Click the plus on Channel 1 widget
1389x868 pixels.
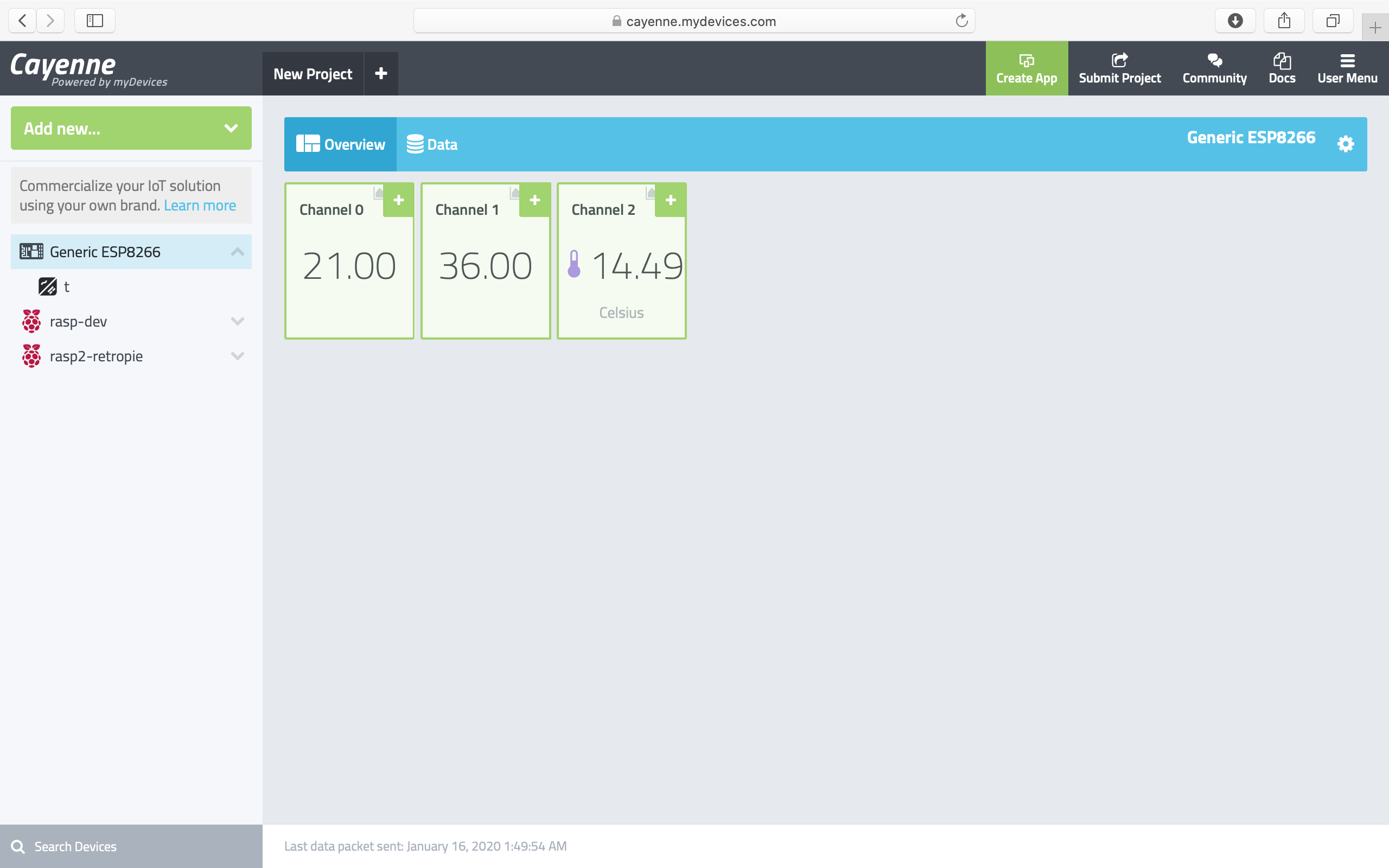535,200
